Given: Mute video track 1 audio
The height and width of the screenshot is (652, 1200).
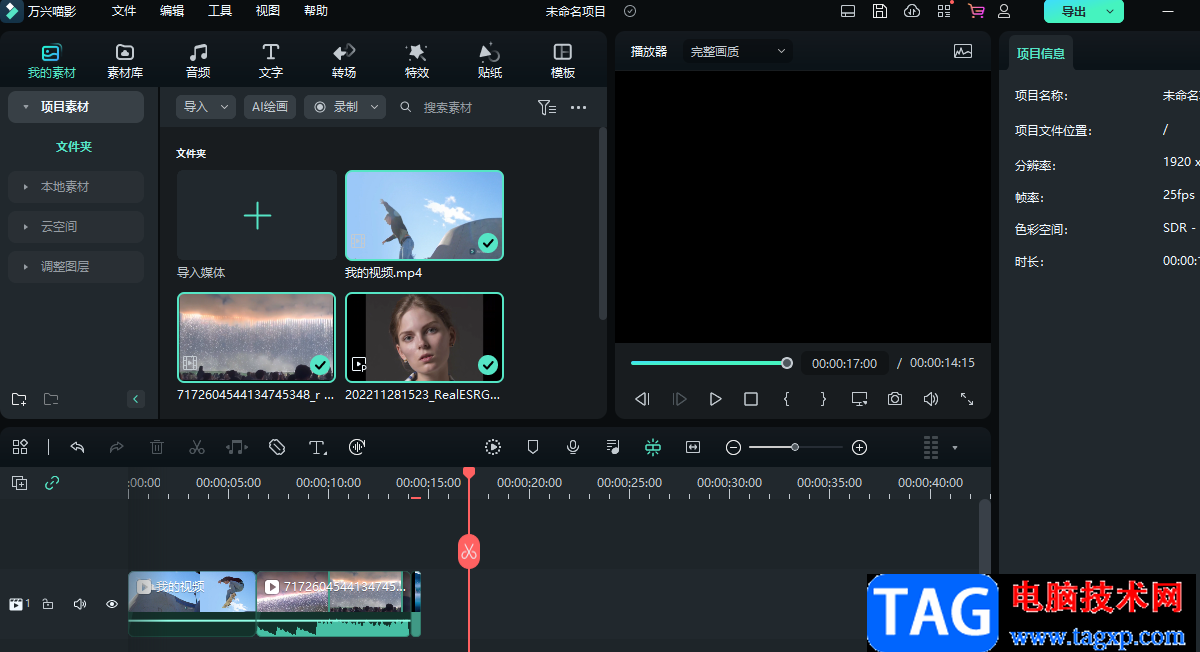Looking at the screenshot, I should coord(80,604).
